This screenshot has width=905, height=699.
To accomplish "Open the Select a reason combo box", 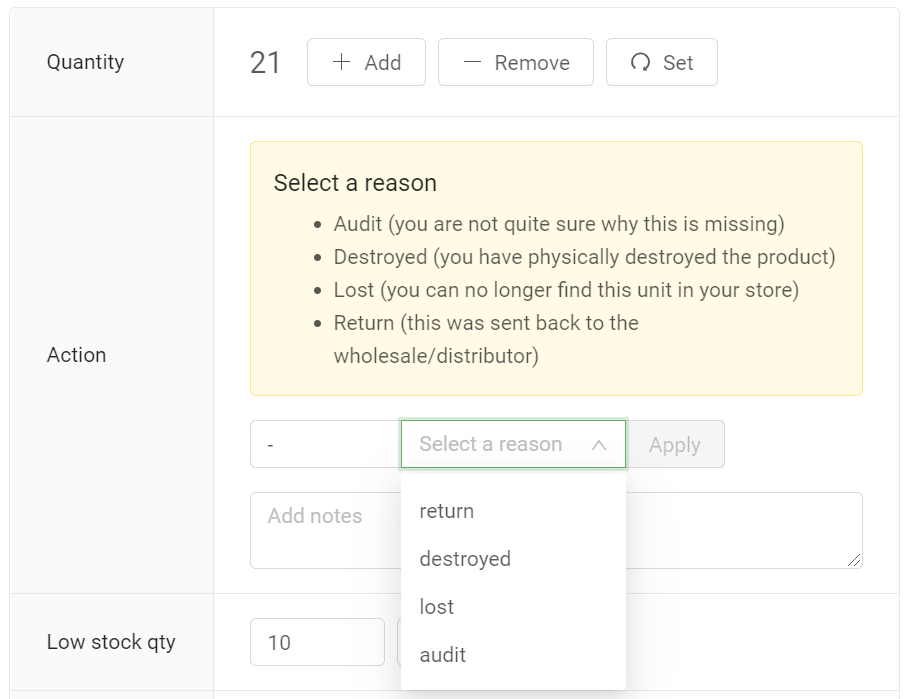I will (x=490, y=444).
